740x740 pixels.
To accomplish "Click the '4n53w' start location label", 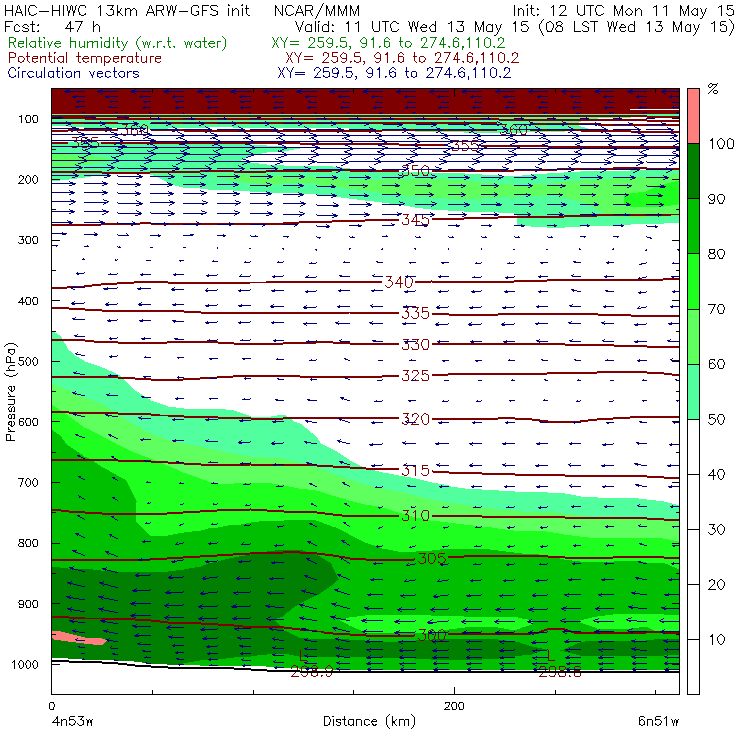I will pos(73,721).
